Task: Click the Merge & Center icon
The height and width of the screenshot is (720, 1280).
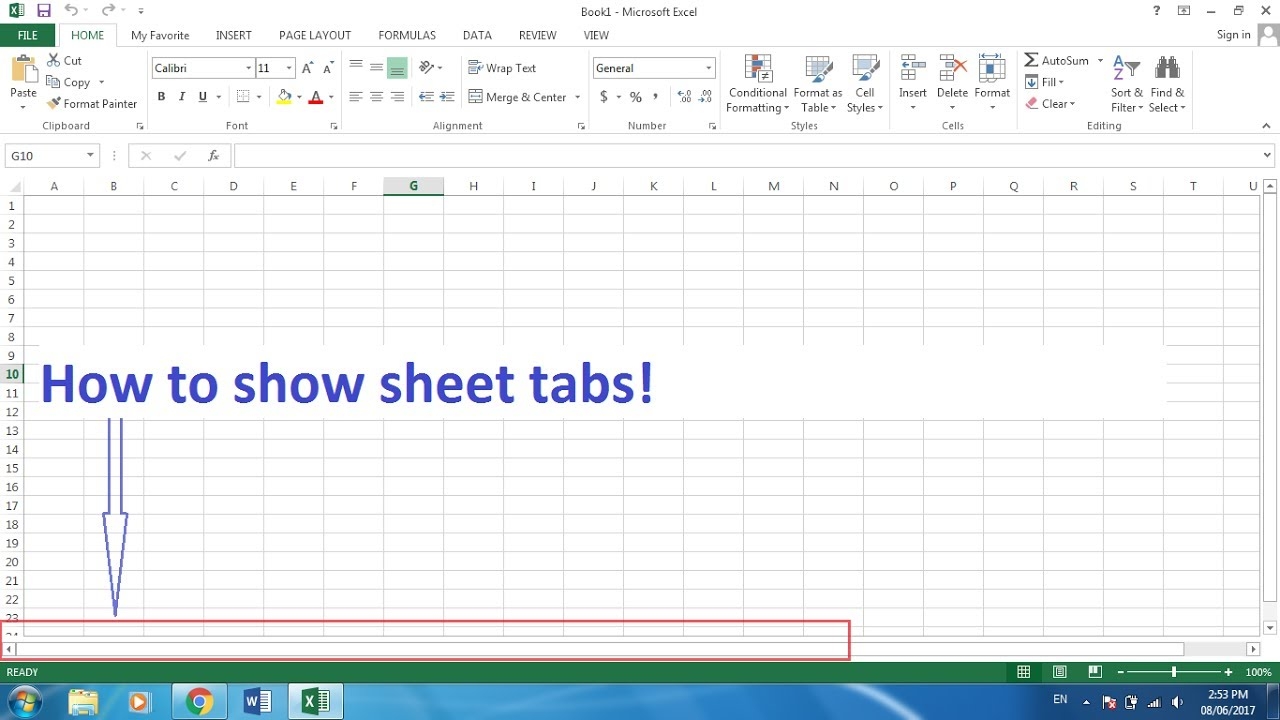Action: 476,97
